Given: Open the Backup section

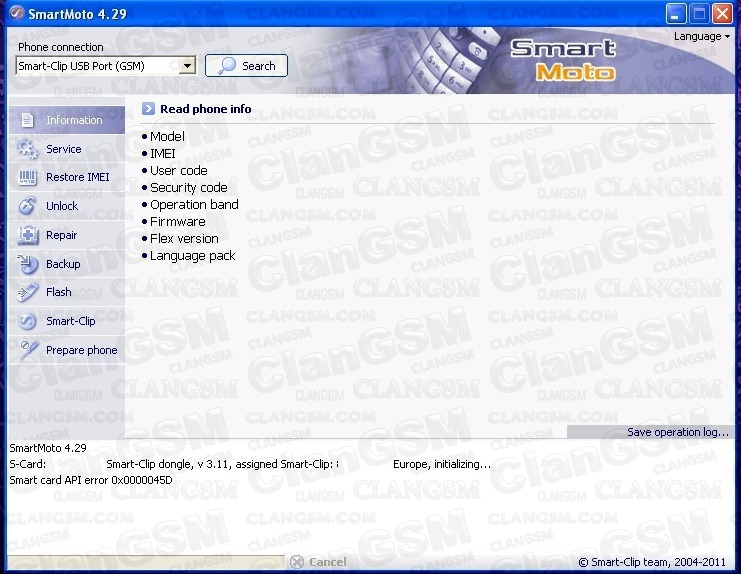Looking at the screenshot, I should tap(67, 264).
